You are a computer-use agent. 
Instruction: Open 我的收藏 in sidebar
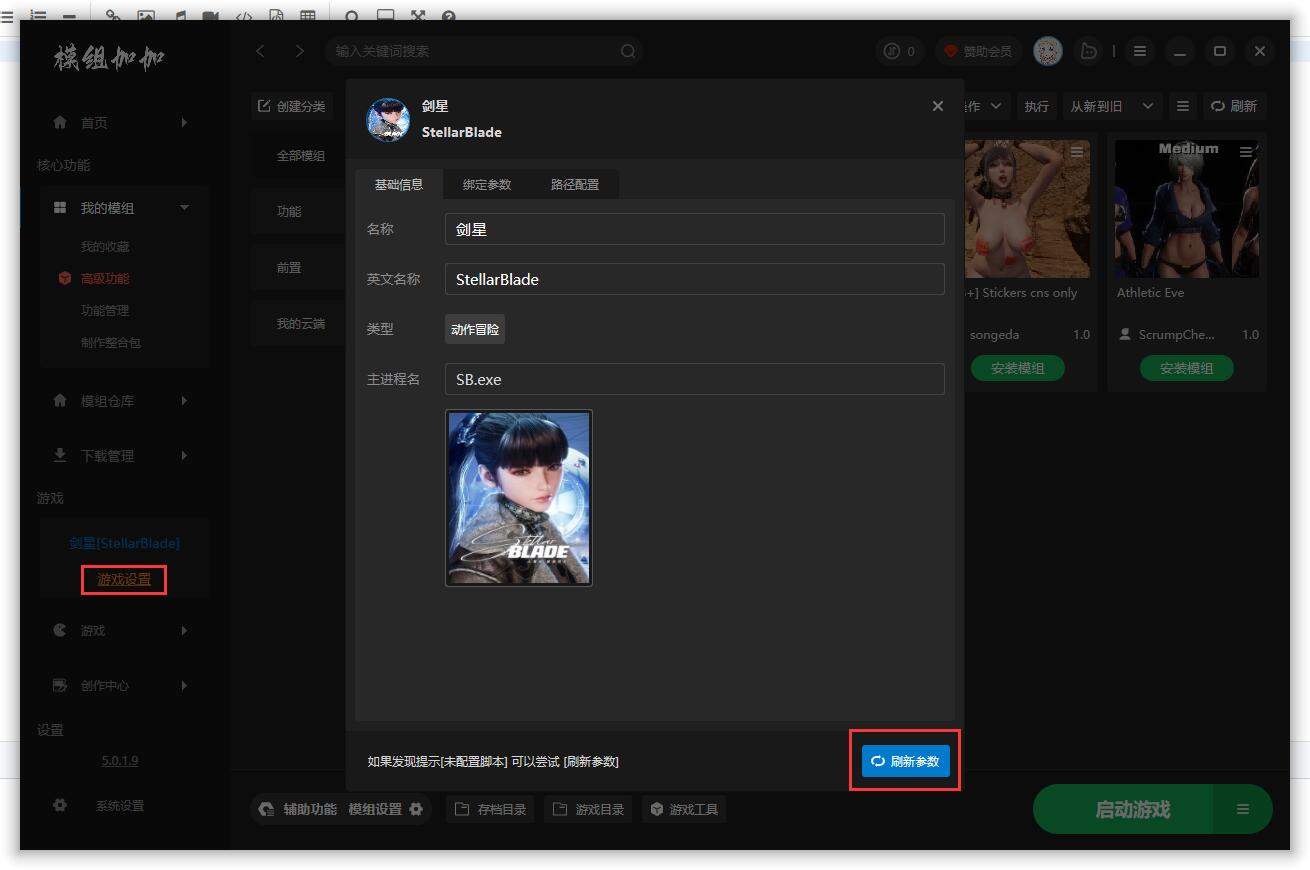click(x=105, y=246)
